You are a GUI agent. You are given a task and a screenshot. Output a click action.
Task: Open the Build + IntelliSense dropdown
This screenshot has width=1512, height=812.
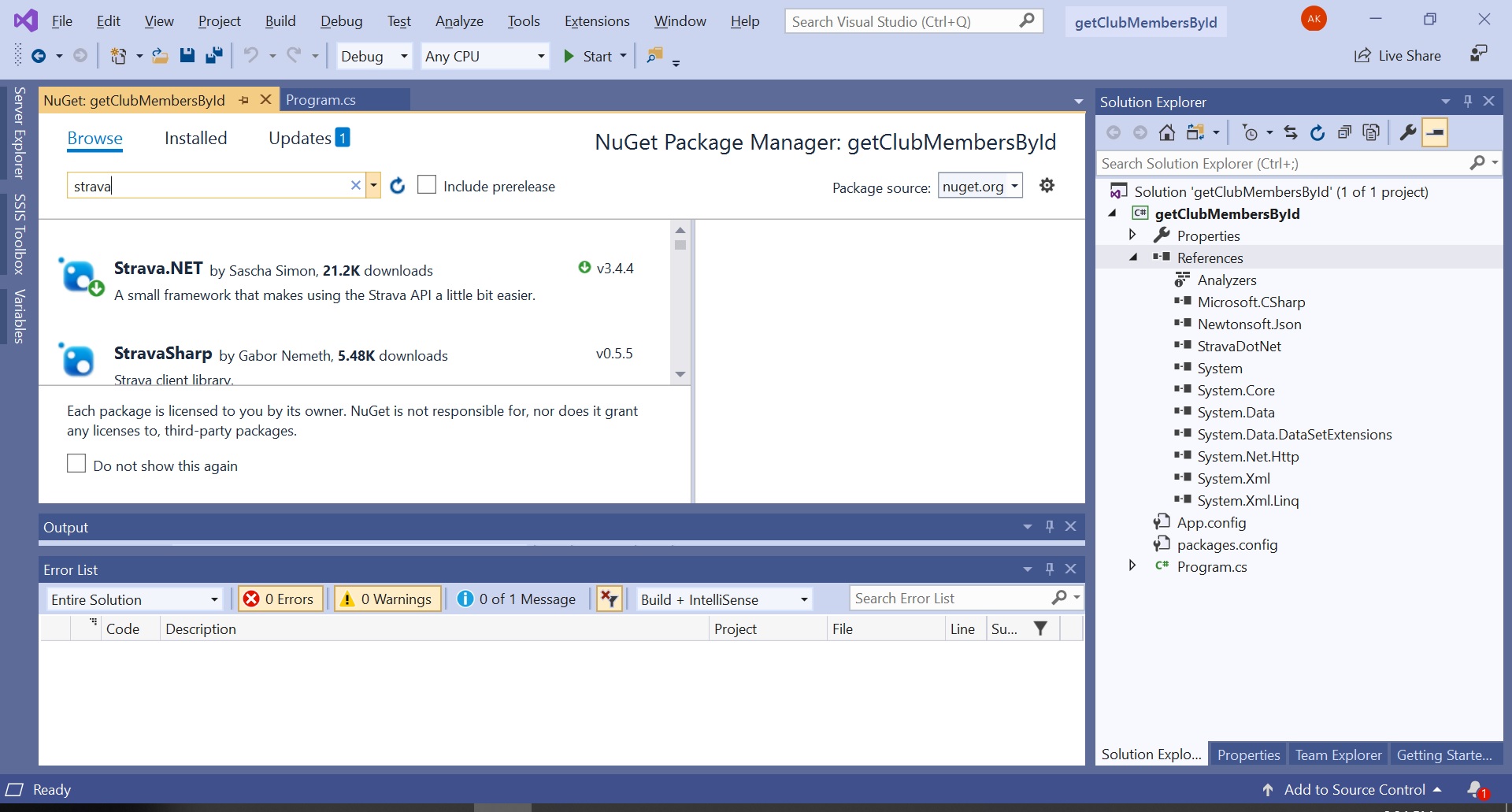tap(724, 599)
